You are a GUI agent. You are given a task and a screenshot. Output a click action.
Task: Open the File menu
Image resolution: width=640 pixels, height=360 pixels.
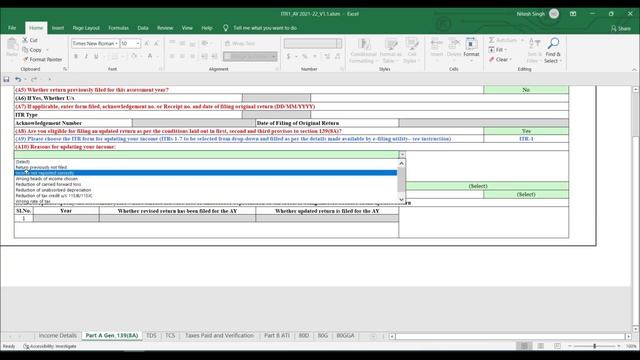(x=12, y=28)
